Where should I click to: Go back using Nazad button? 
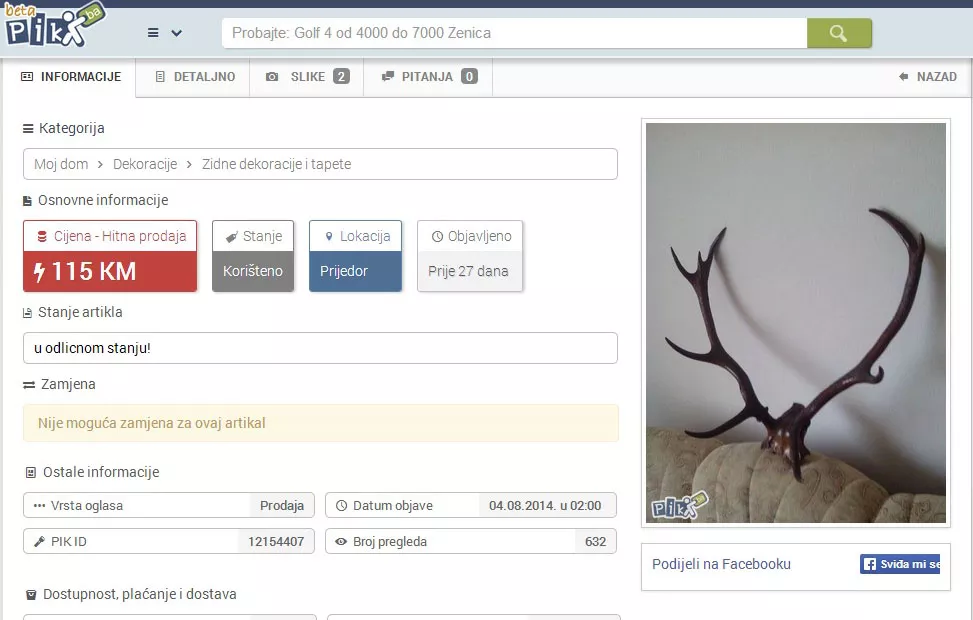click(927, 77)
